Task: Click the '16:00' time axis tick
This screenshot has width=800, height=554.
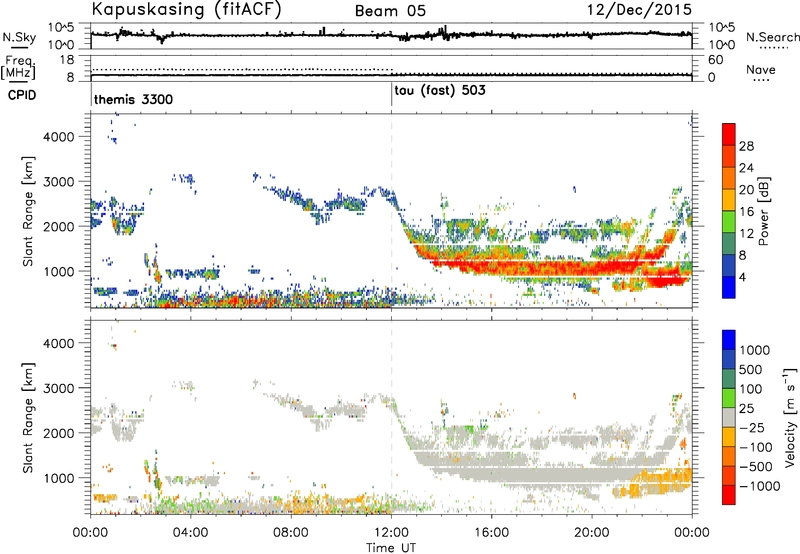Action: [491, 533]
